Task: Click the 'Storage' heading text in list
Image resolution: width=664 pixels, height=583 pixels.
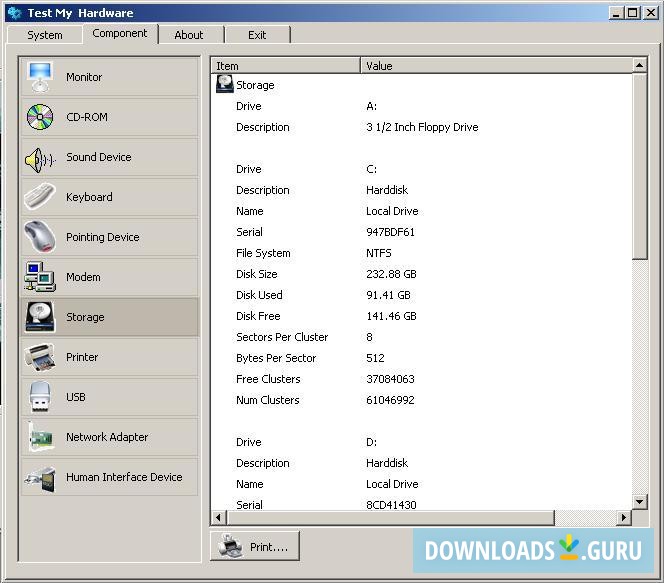Action: coord(255,86)
